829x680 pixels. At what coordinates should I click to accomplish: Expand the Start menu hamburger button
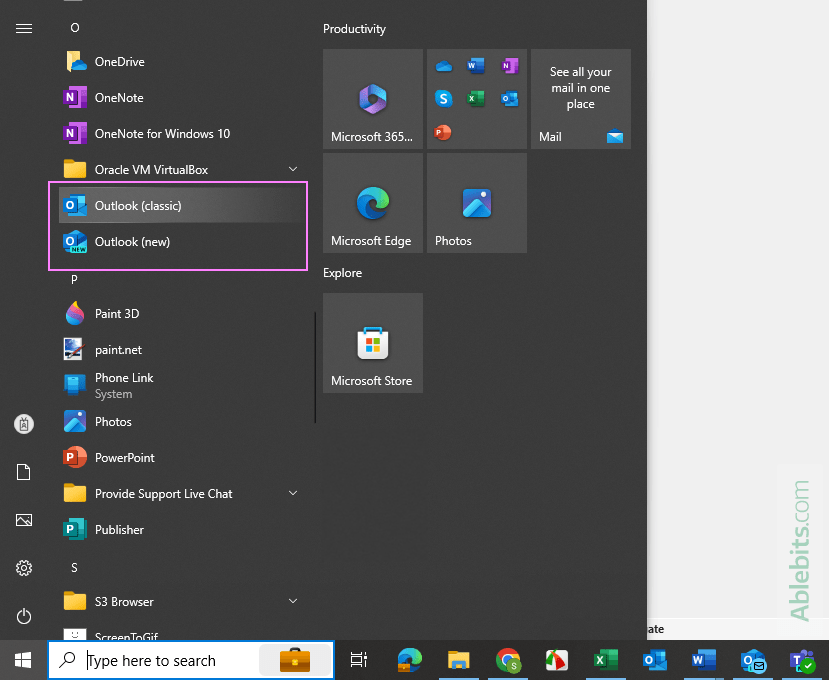pos(24,28)
